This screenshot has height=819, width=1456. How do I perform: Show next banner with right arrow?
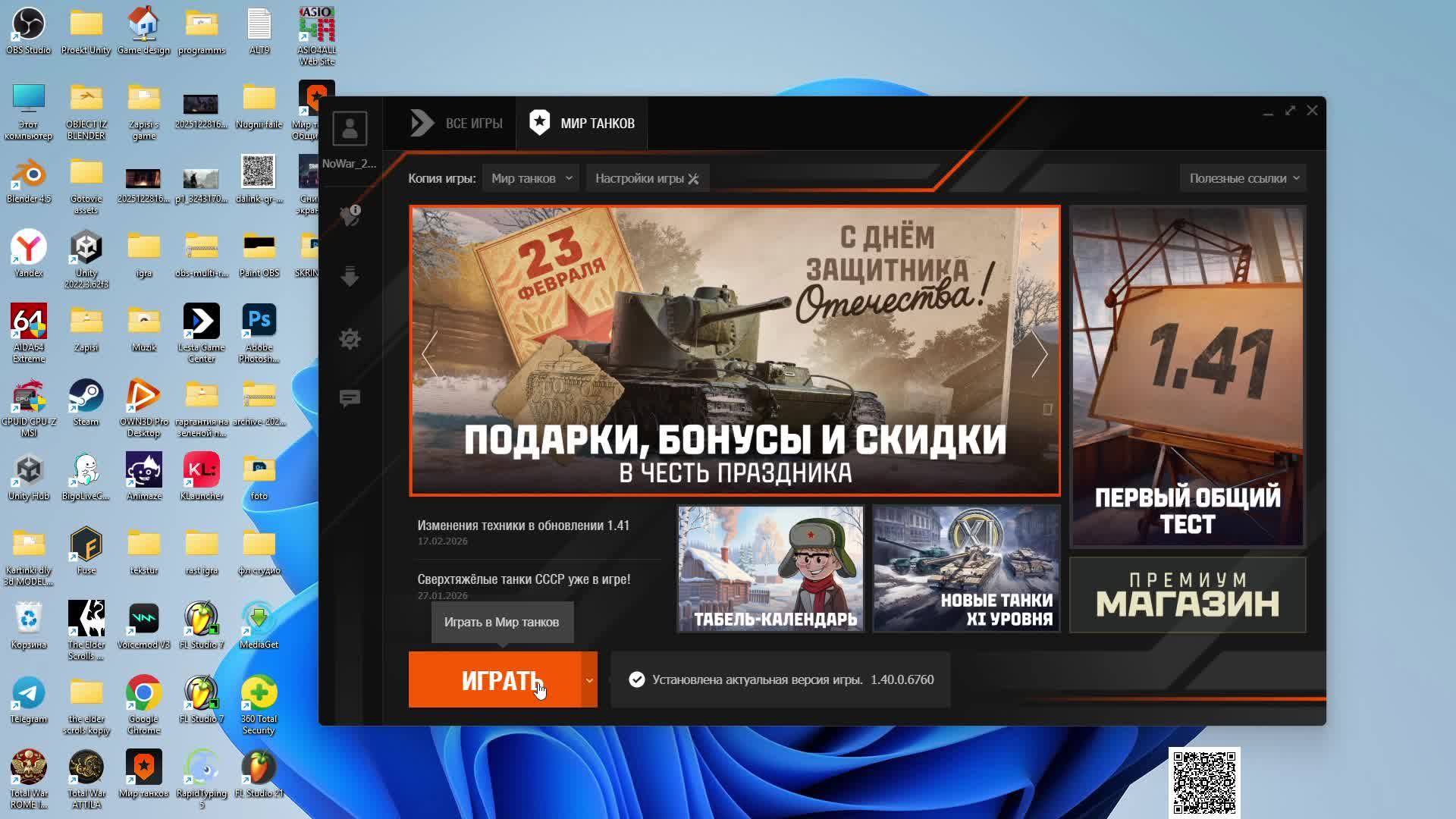pyautogui.click(x=1039, y=353)
